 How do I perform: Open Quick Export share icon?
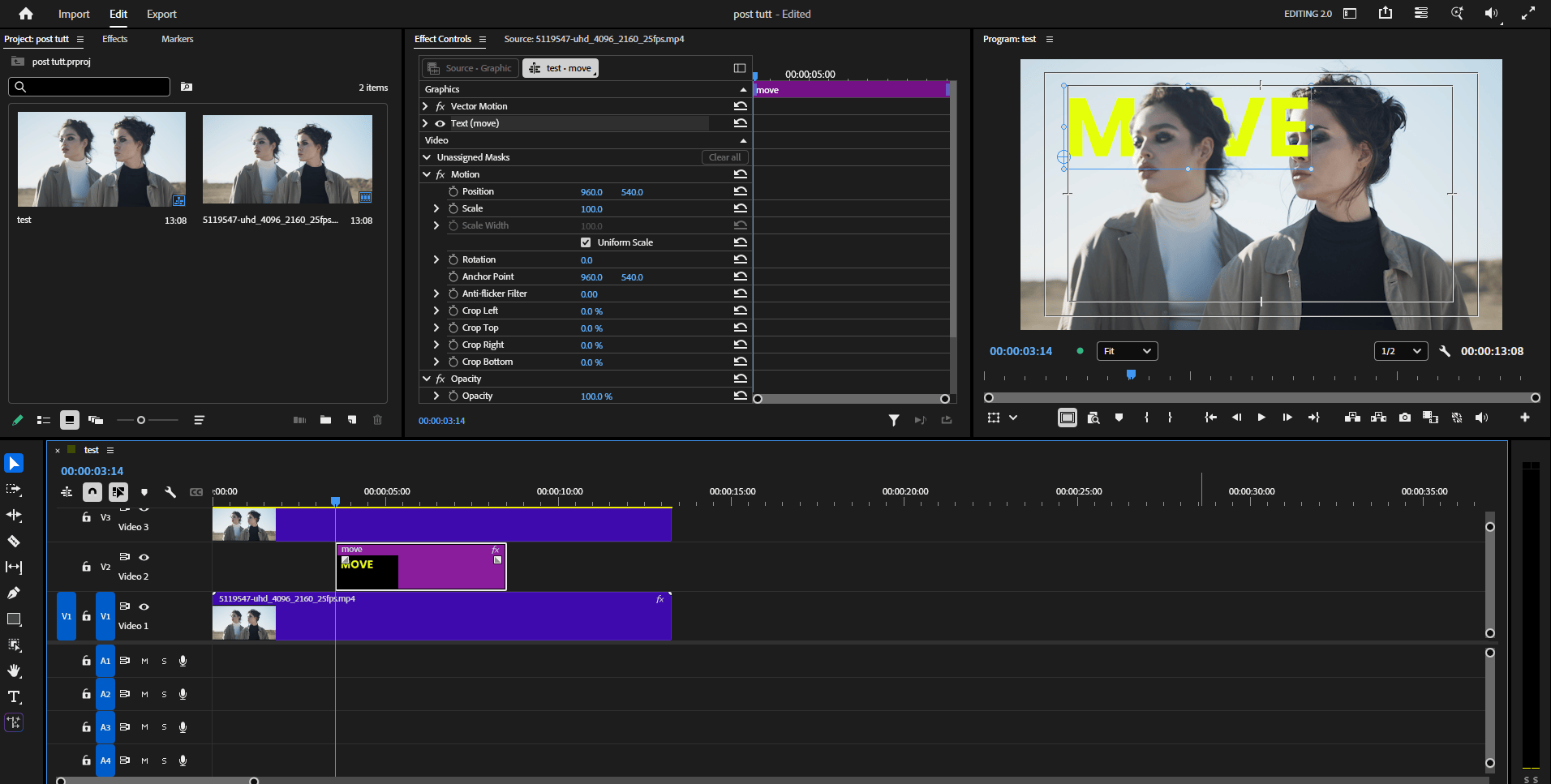click(x=1386, y=13)
